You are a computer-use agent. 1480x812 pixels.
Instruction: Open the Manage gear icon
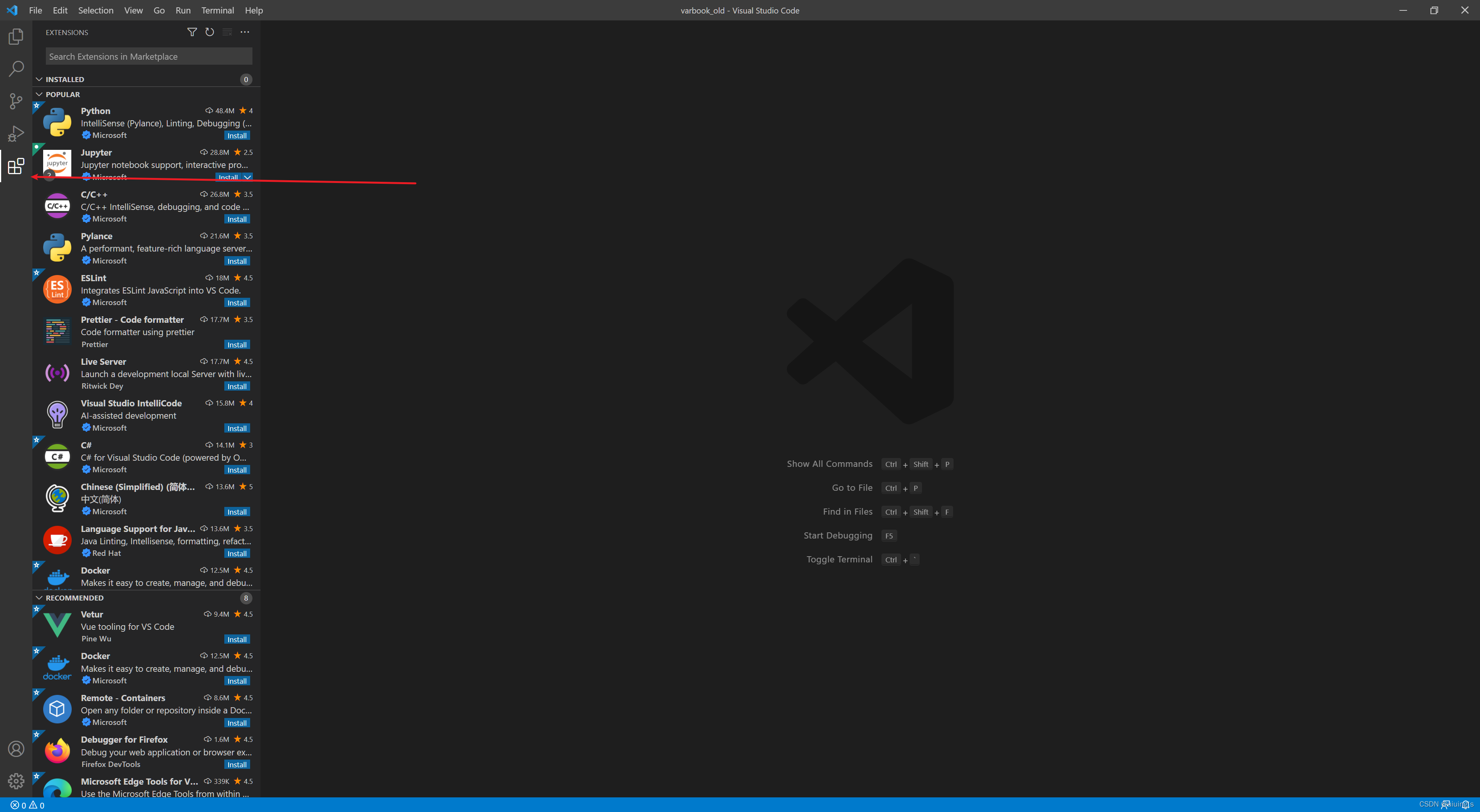pyautogui.click(x=16, y=781)
